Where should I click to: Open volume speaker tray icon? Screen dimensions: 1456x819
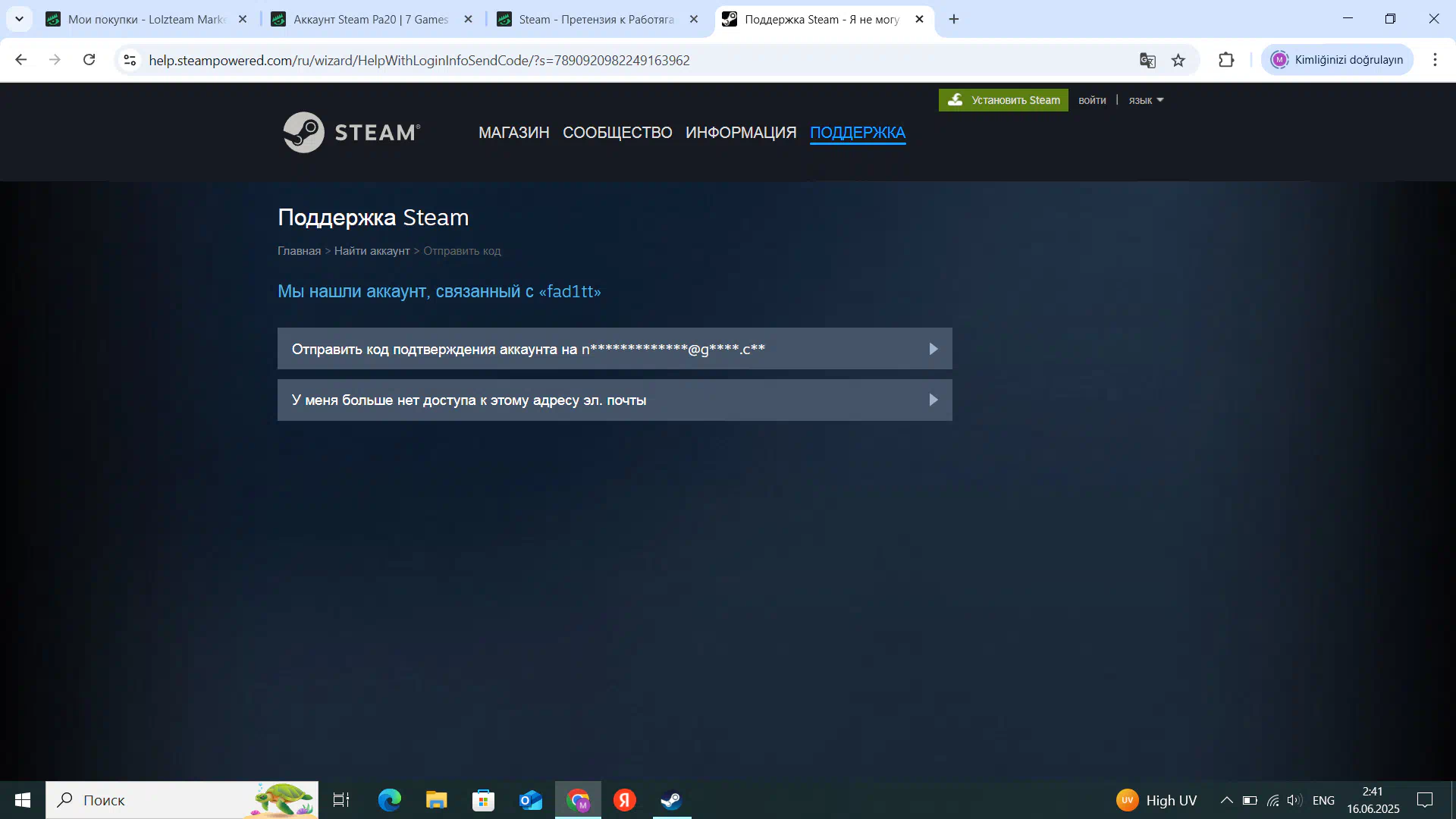1294,800
